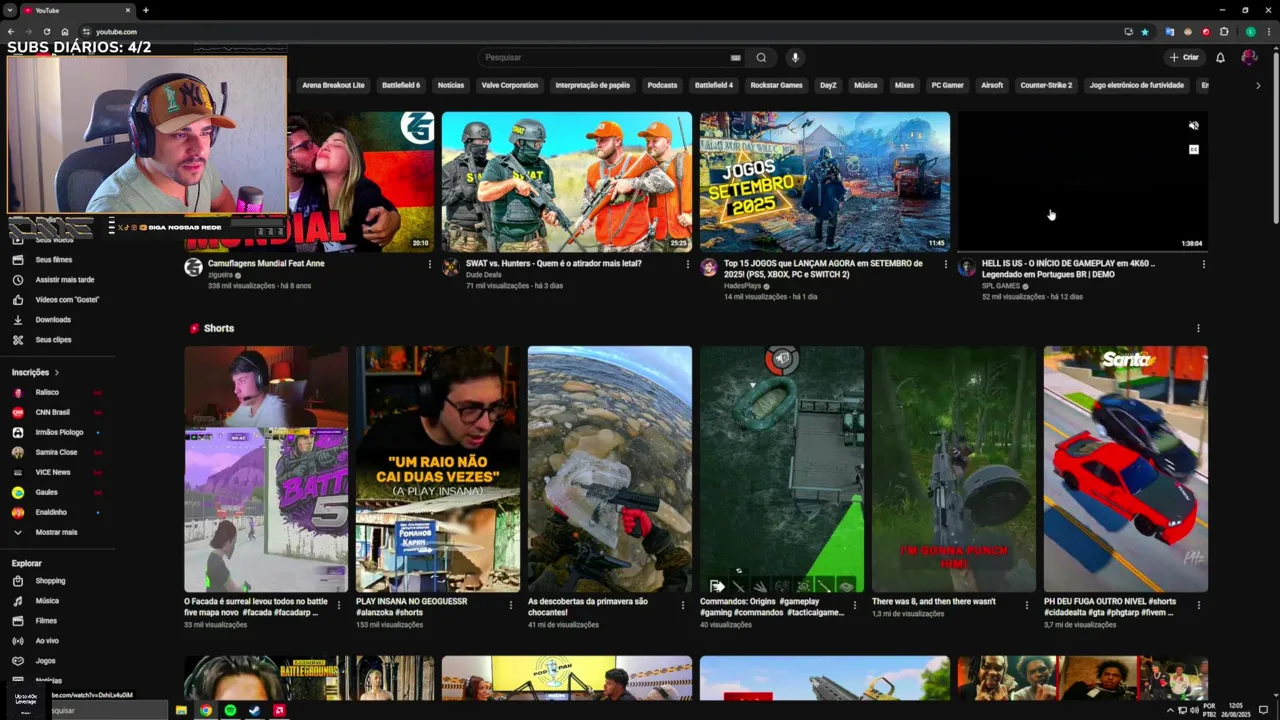Image resolution: width=1280 pixels, height=720 pixels.
Task: Open Assistir mais tarde clock icon
Action: (x=18, y=280)
